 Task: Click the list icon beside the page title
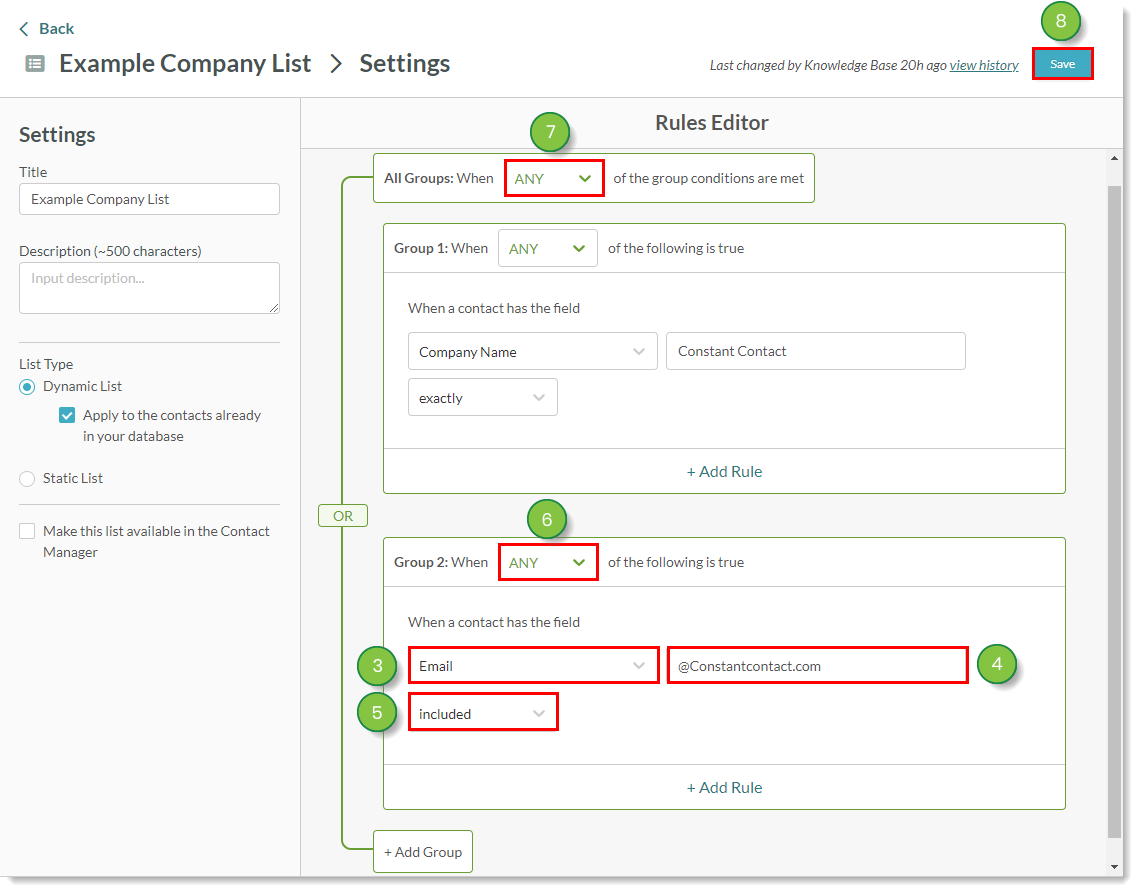point(35,64)
